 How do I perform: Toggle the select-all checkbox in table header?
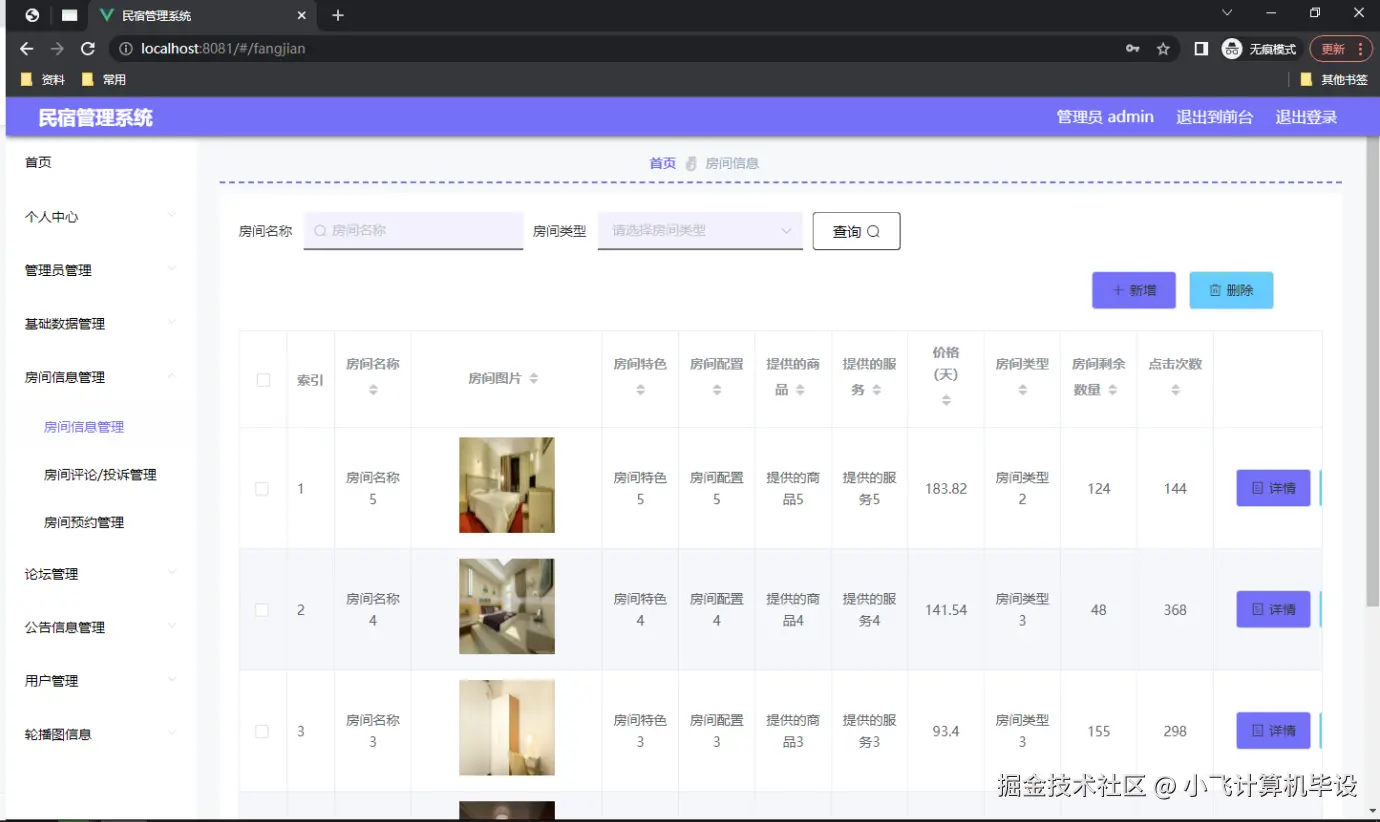tap(263, 380)
